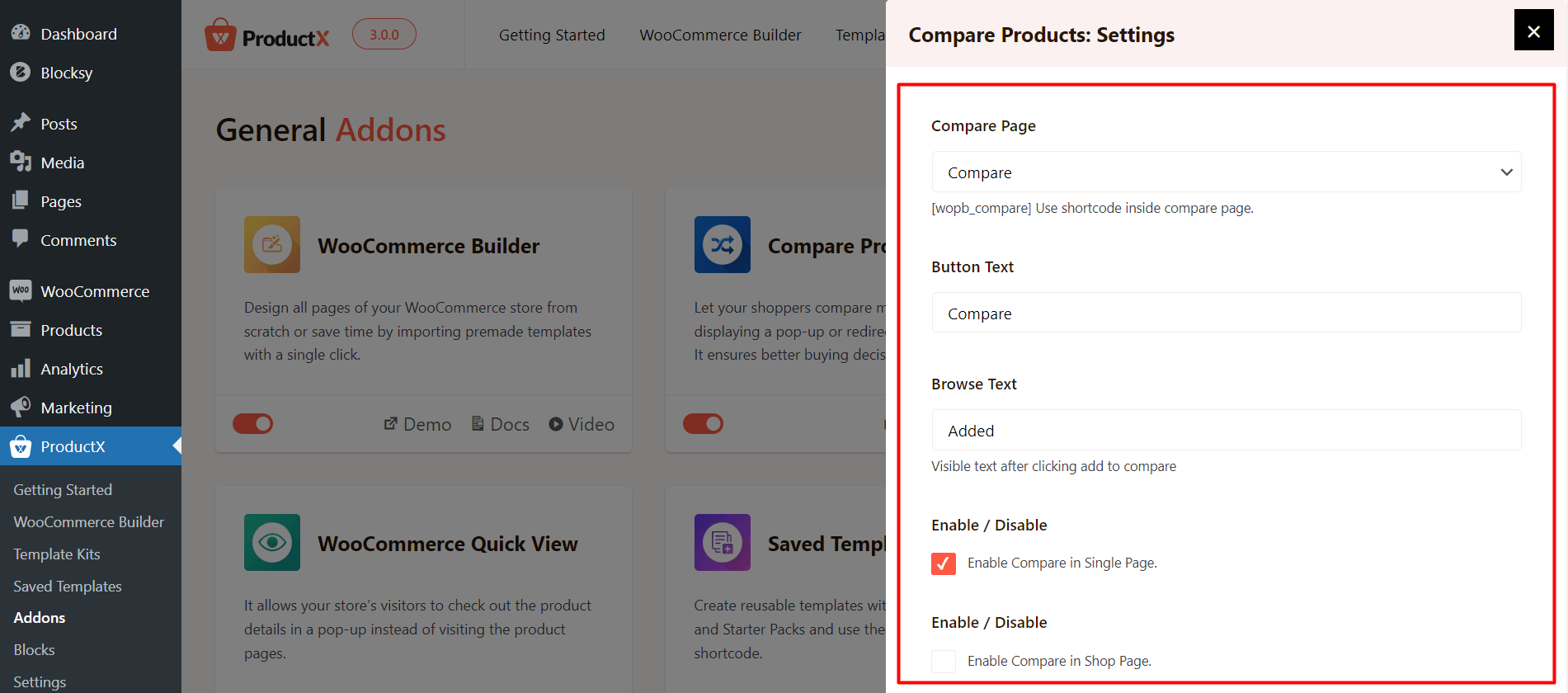
Task: Toggle the WooCommerce Builder addon switch
Action: (x=253, y=424)
